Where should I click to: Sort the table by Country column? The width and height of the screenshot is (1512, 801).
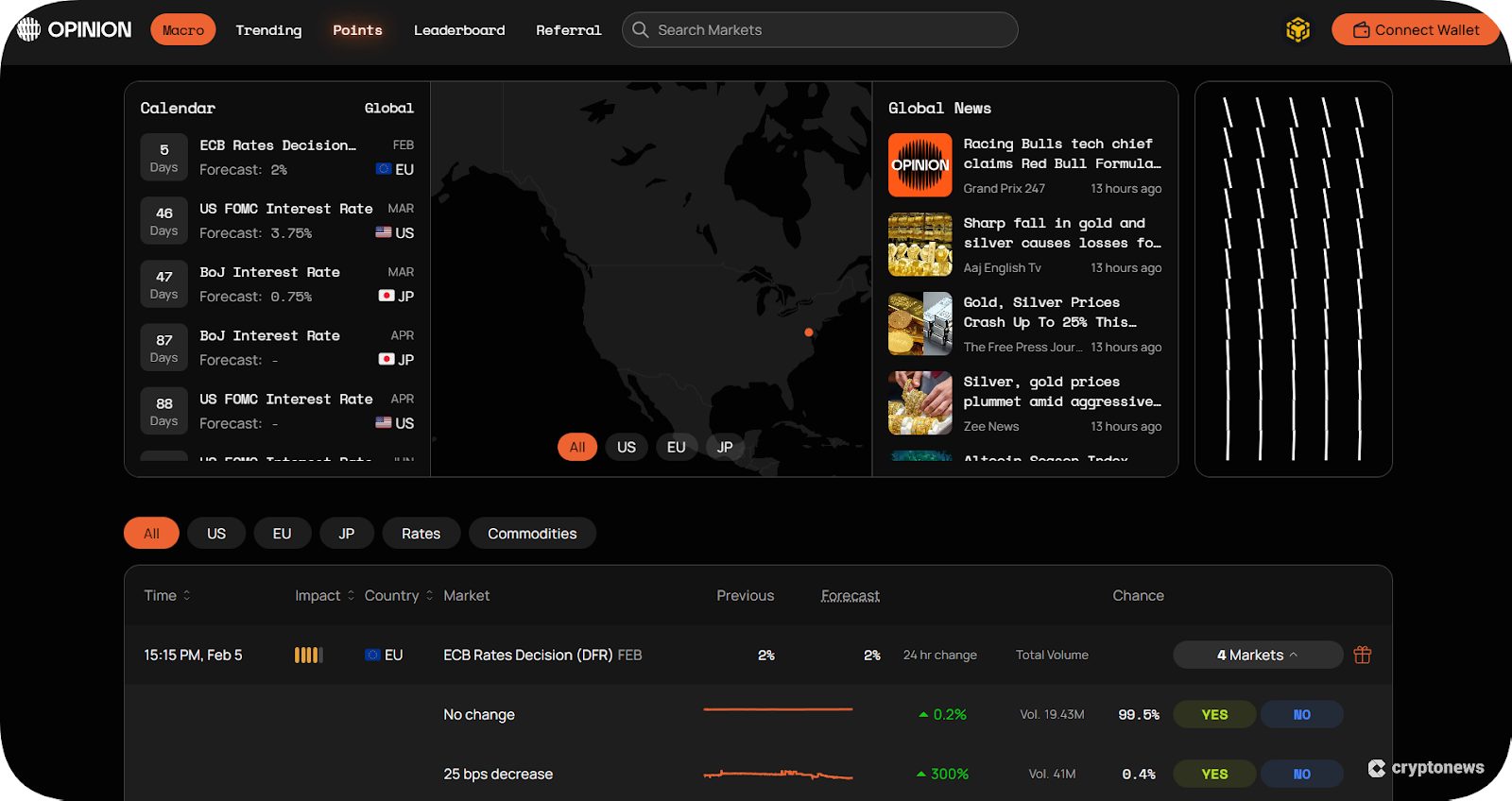398,595
